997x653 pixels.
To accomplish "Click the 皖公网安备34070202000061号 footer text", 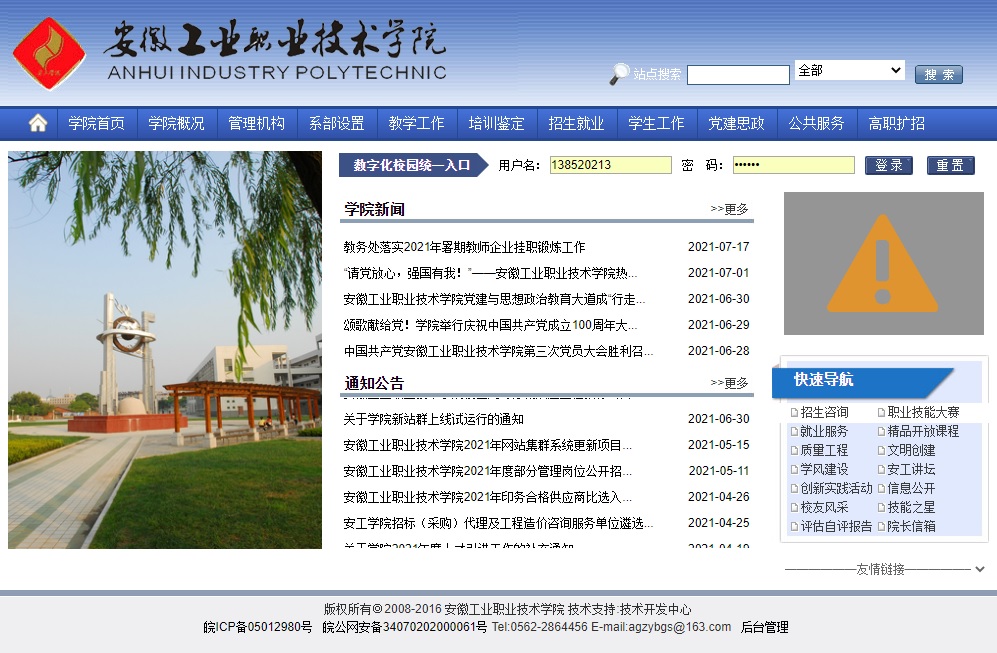I will click(404, 628).
